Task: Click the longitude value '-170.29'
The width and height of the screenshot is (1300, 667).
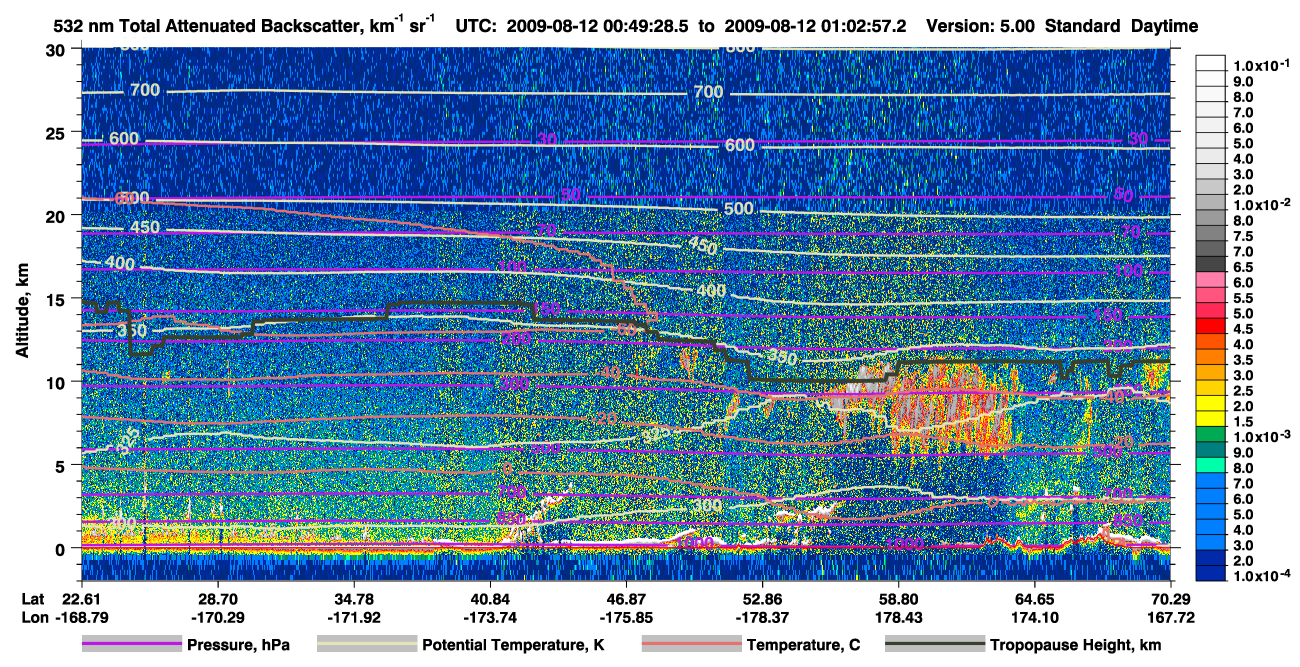Action: [x=217, y=617]
